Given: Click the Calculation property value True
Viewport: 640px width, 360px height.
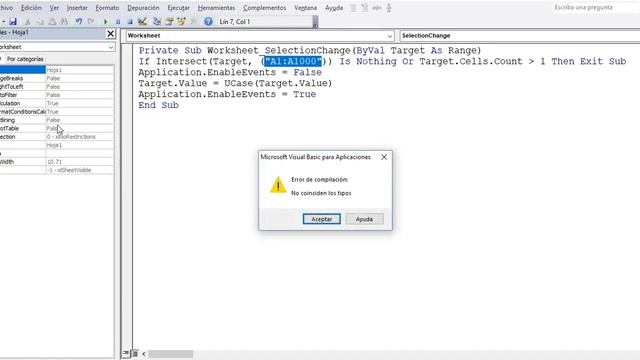Looking at the screenshot, I should pyautogui.click(x=80, y=104).
